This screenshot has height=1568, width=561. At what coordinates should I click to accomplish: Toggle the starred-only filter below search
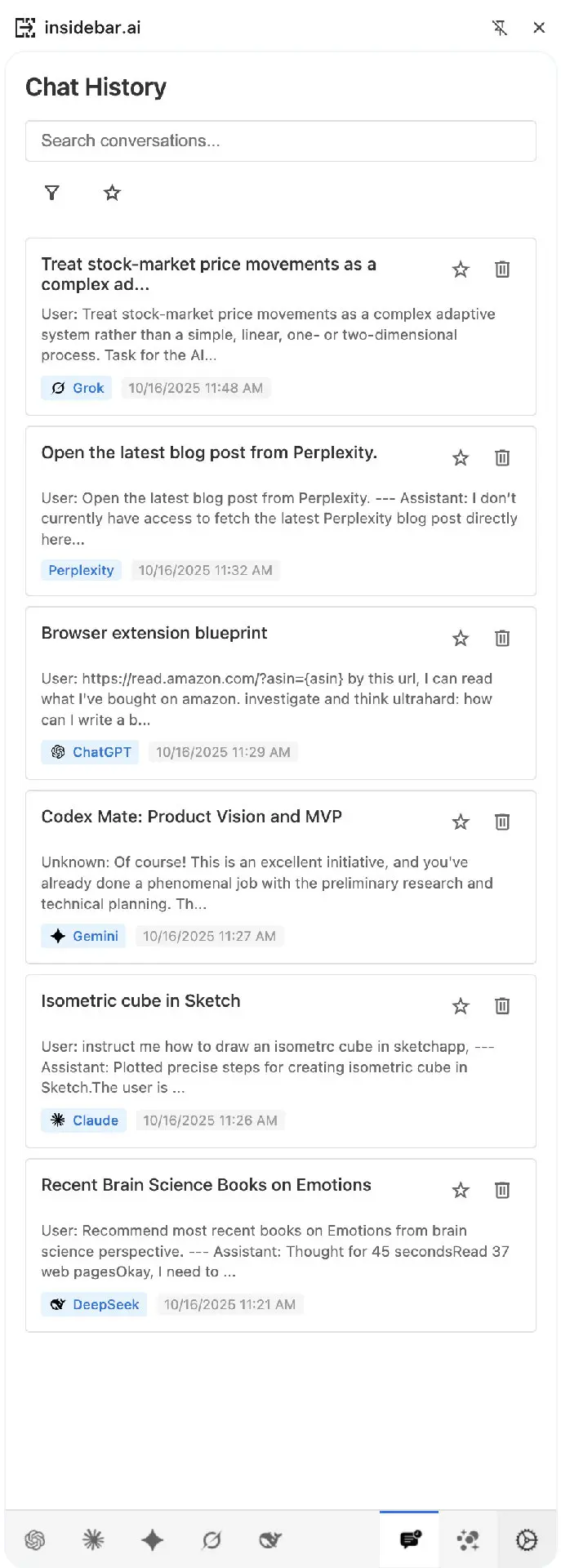point(112,193)
